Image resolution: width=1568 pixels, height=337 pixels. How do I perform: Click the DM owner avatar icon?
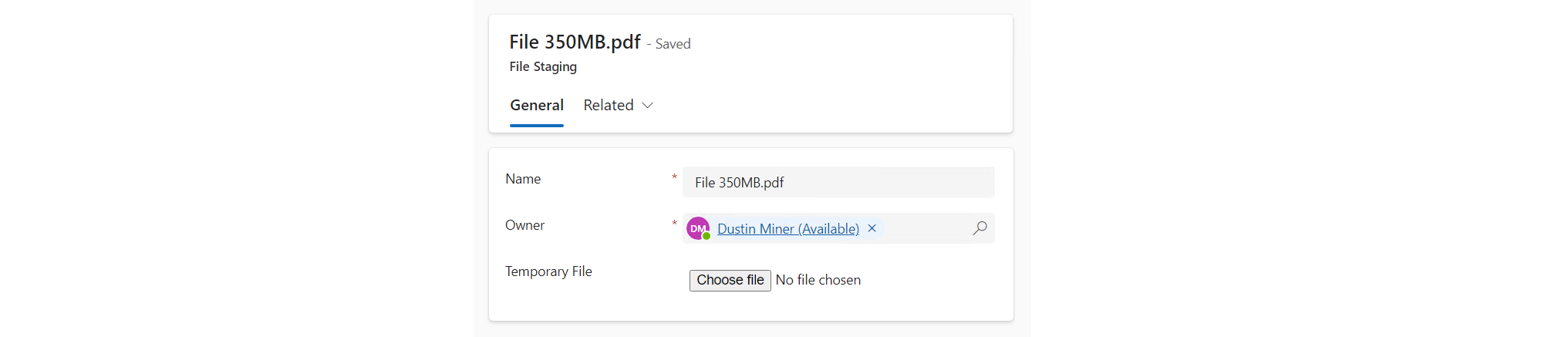point(697,228)
